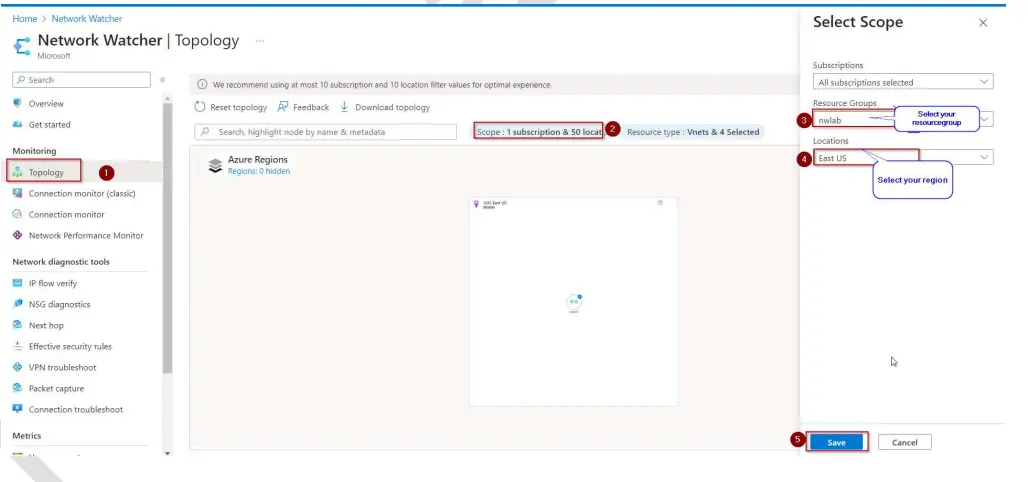
Task: Open the Locations dropdown showing East US
Action: (902, 157)
